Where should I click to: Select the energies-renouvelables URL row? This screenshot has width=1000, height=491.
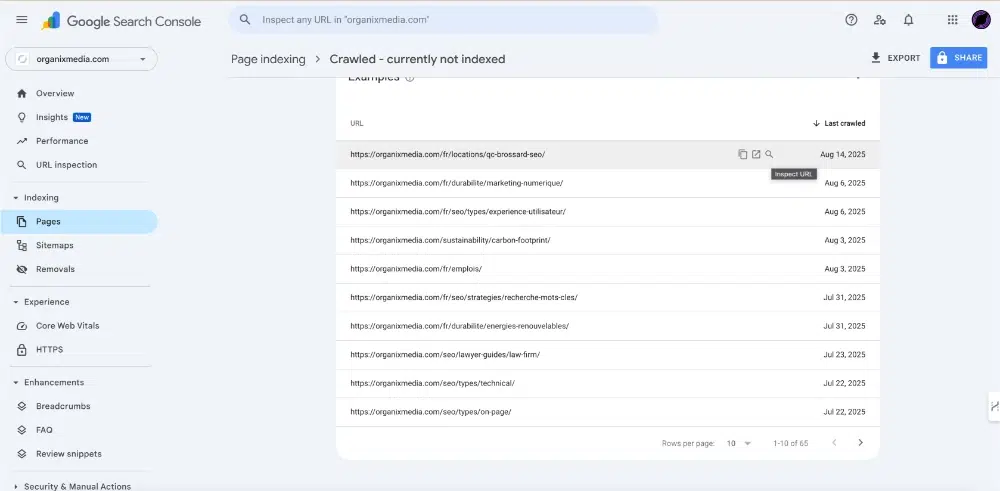click(x=608, y=326)
